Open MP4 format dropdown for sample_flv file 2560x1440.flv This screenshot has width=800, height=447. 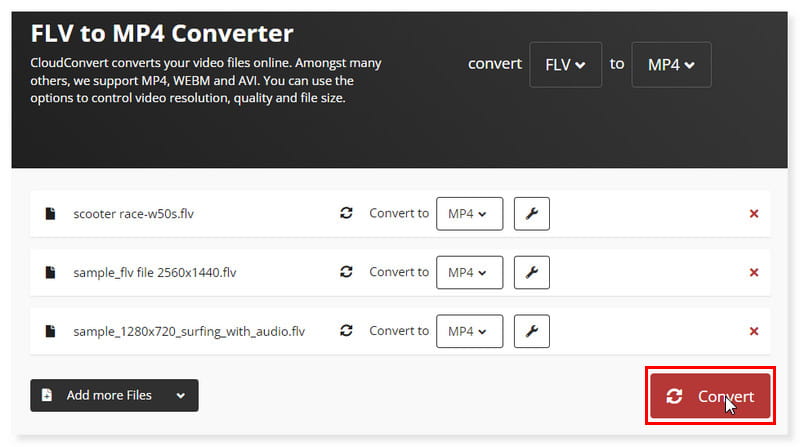click(469, 272)
